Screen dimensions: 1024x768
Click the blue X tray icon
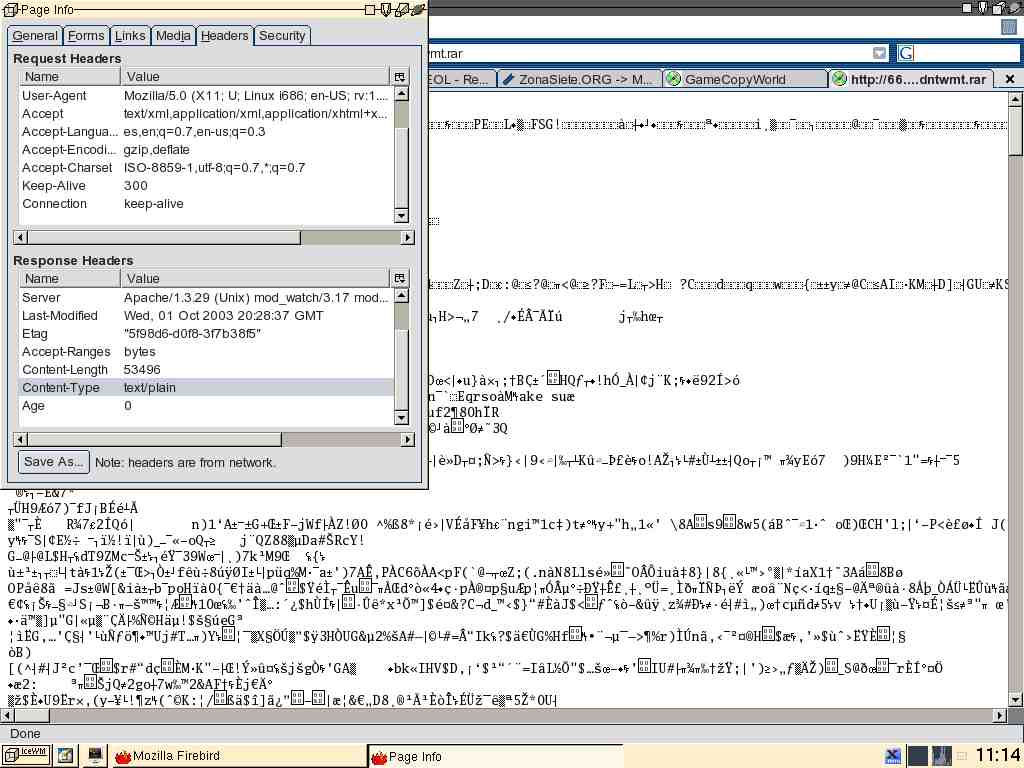tap(892, 756)
